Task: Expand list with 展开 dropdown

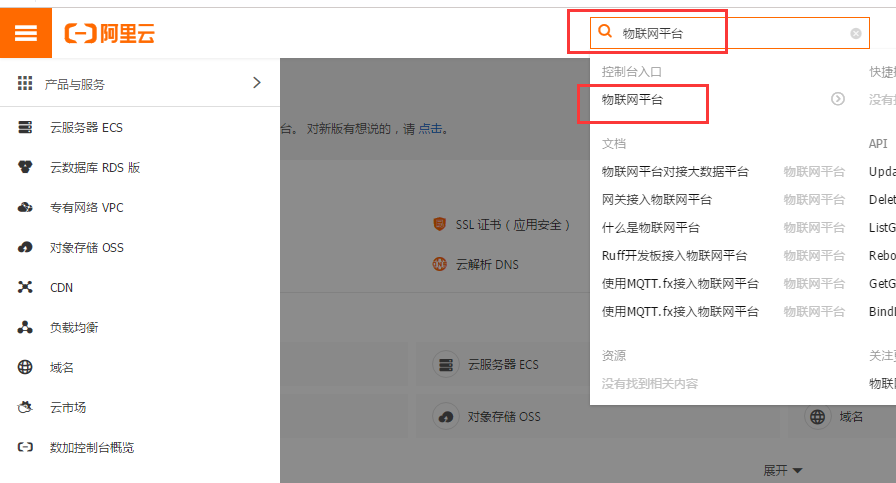Action: tap(782, 470)
